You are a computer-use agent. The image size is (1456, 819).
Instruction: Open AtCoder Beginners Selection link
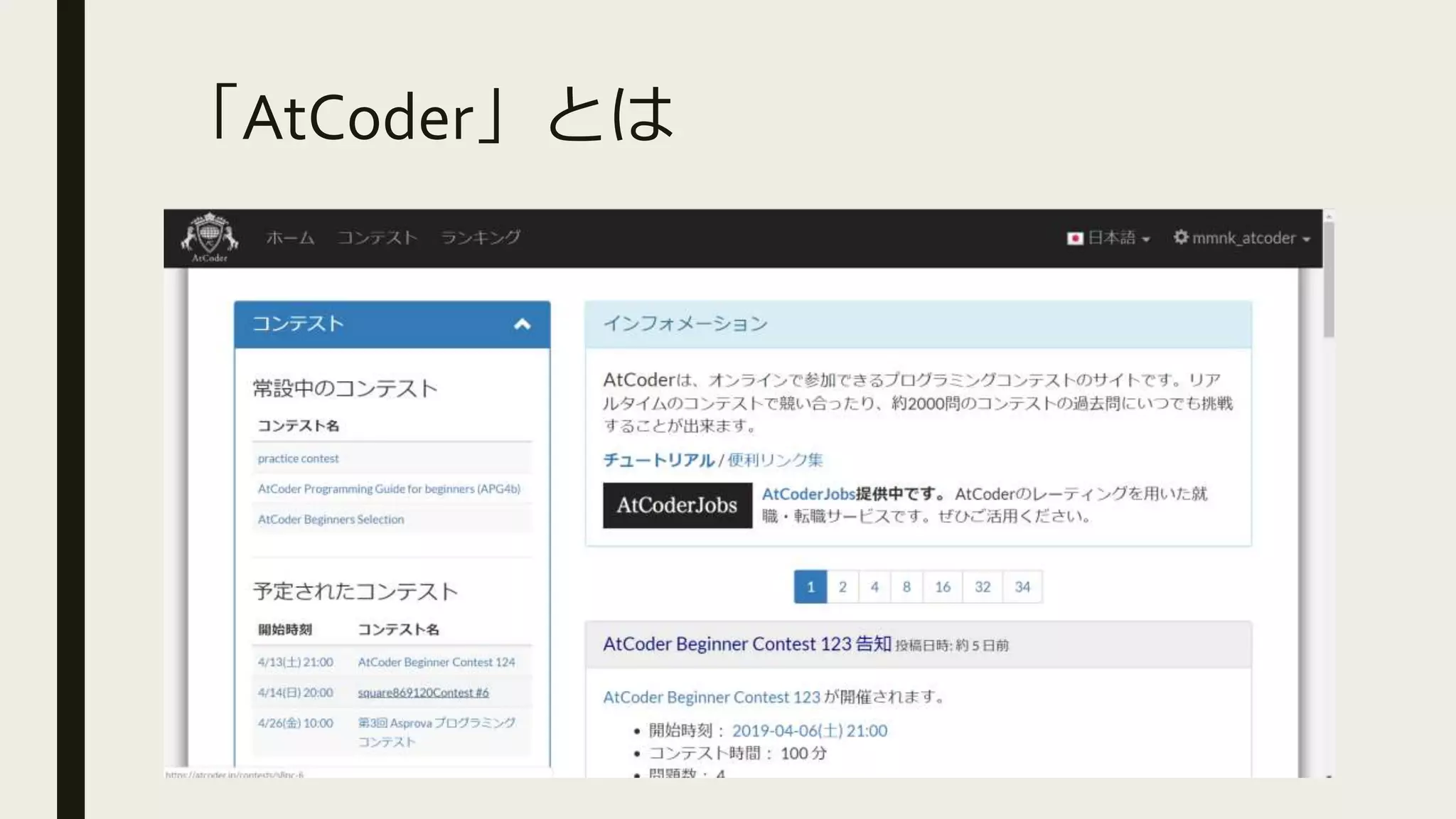tap(331, 520)
